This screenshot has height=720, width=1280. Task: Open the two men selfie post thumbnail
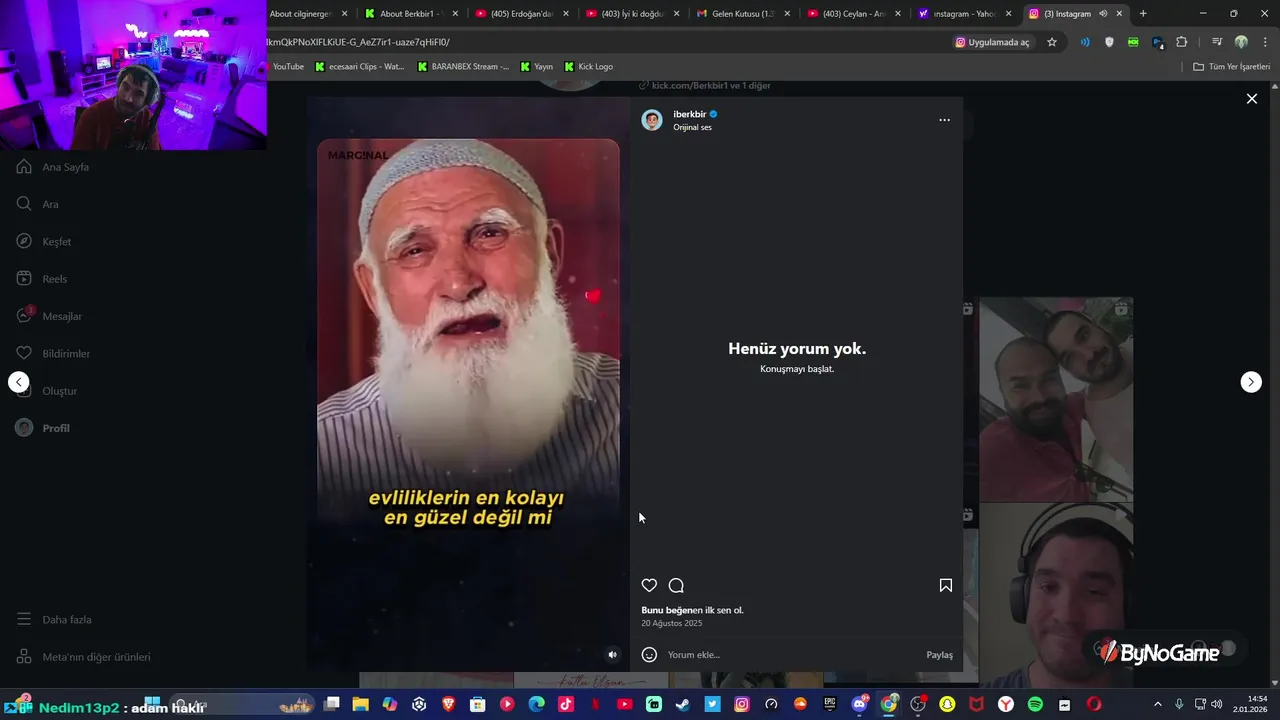tap(1056, 399)
